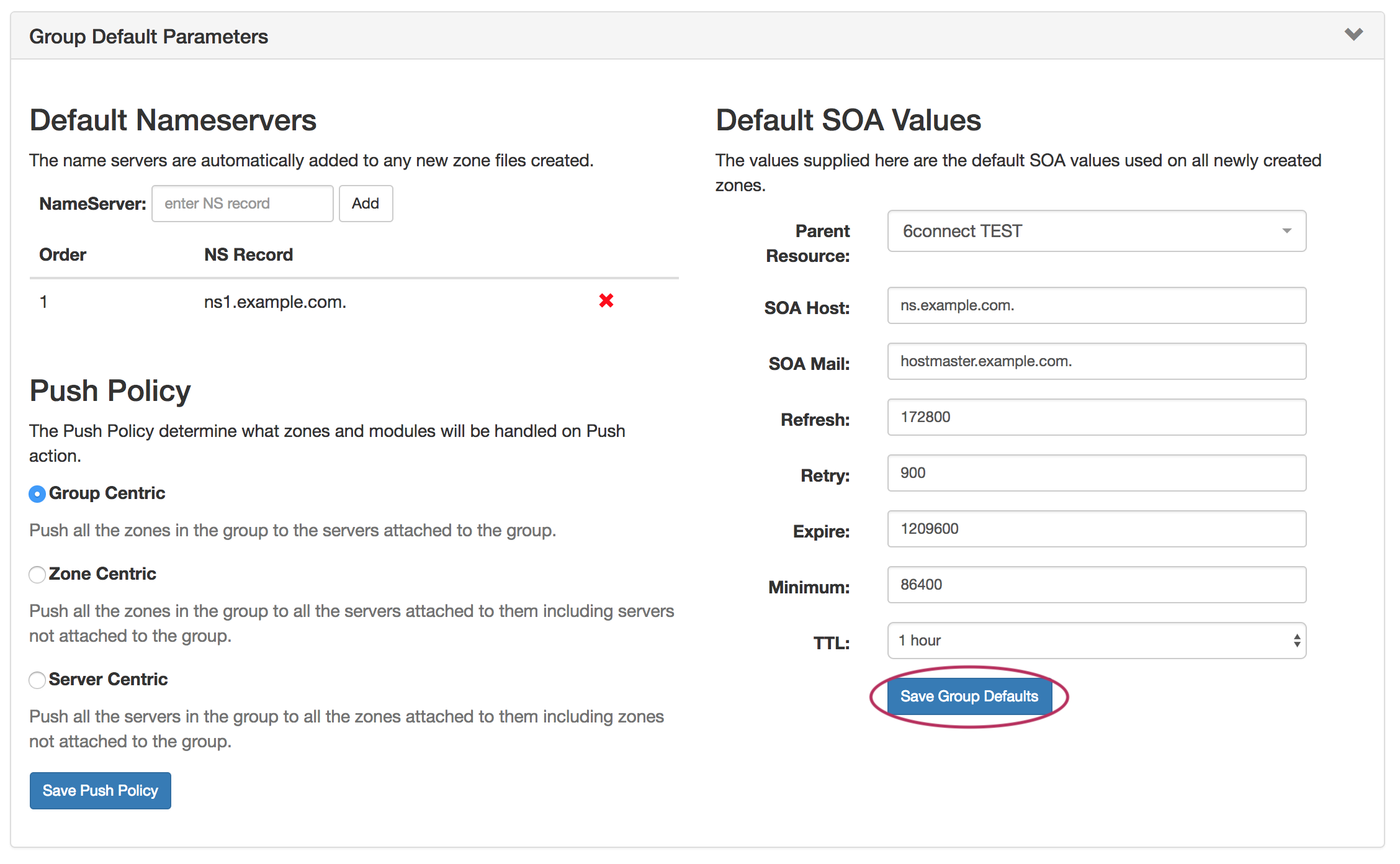Click into the SOA Mail field

[1096, 361]
